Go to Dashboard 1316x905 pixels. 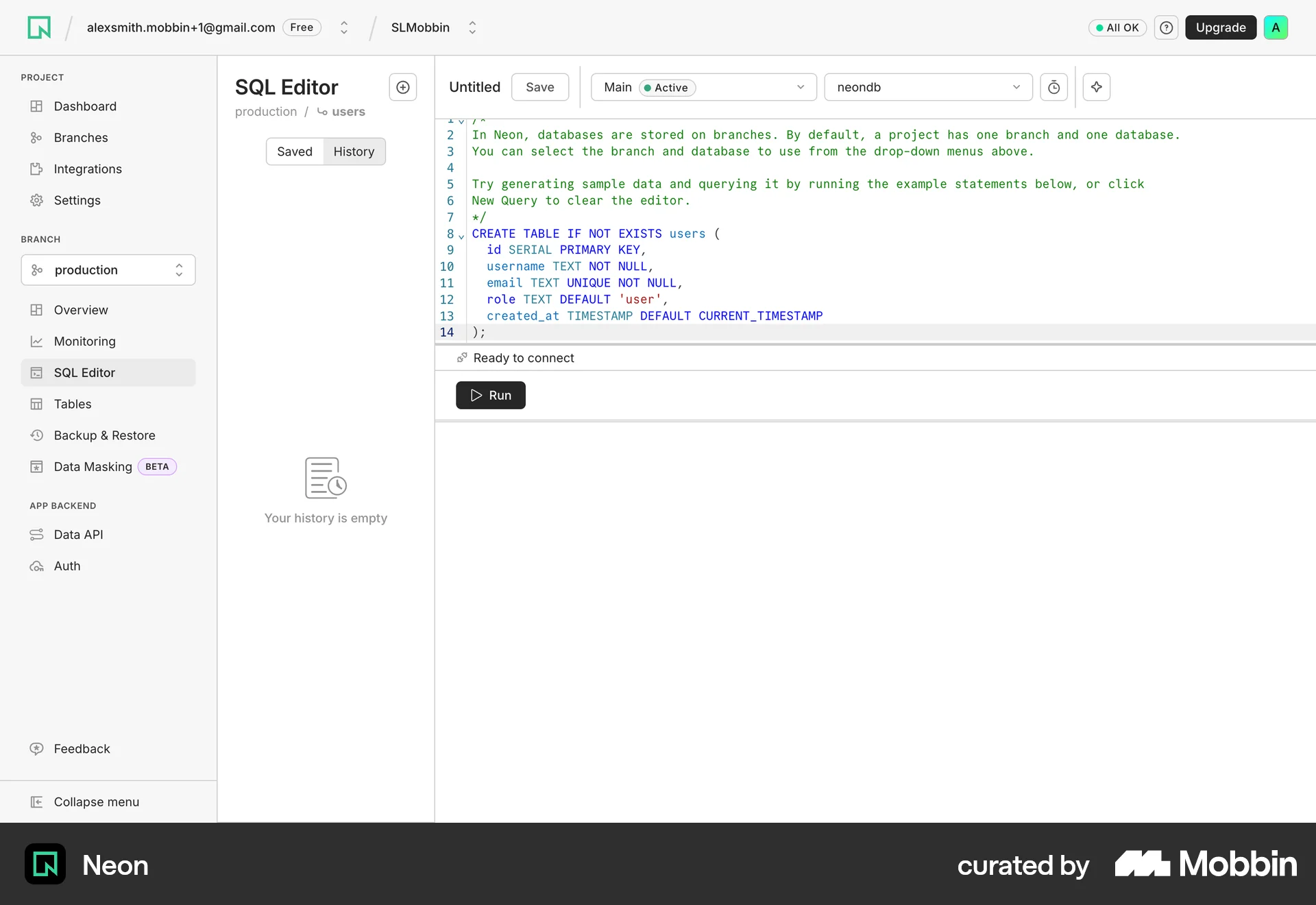coord(108,106)
